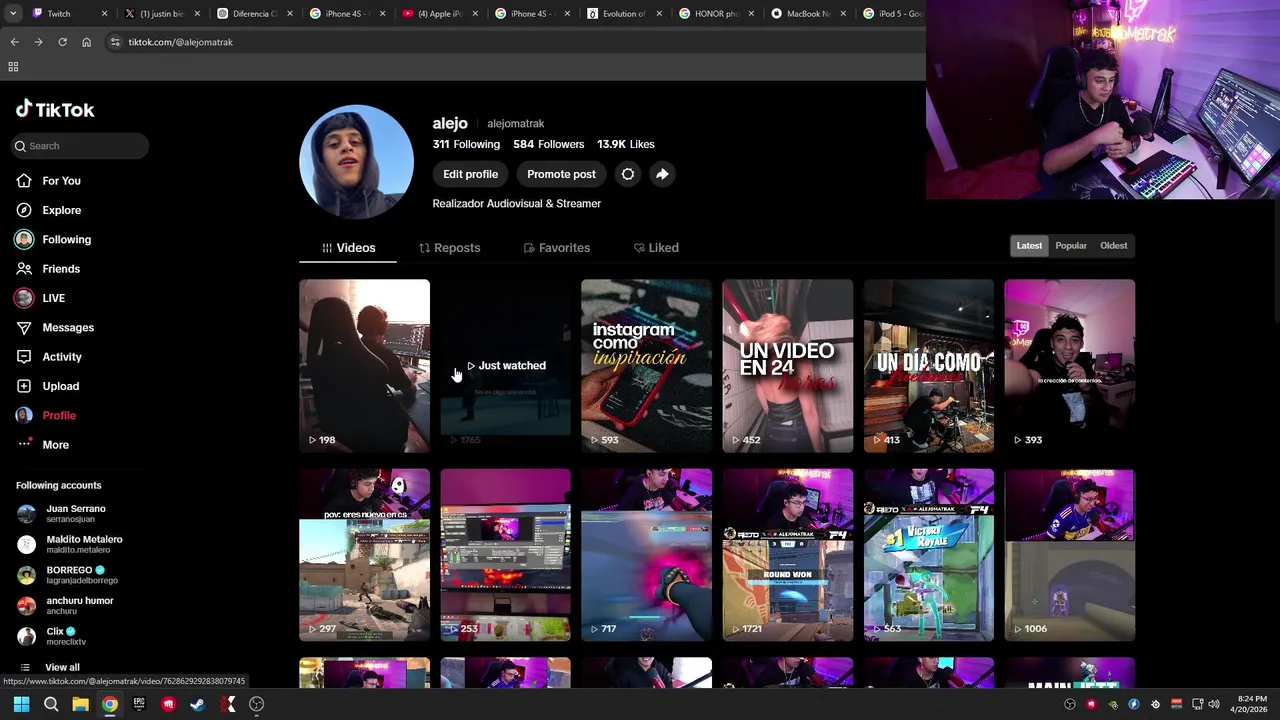1280x720 pixels.
Task: Open the Just watched video
Action: coord(505,365)
